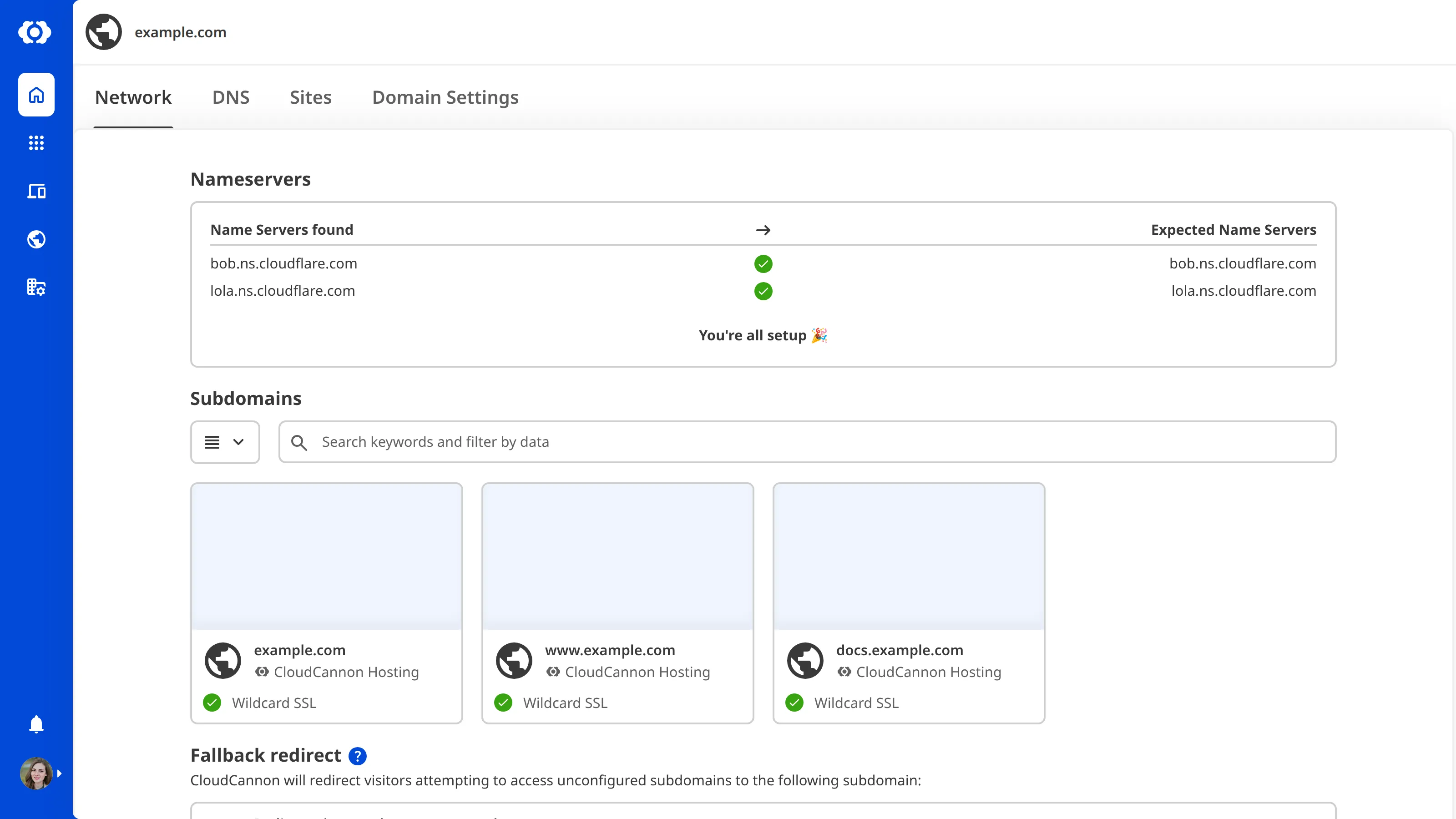
Task: Select the Sites tab
Action: tap(310, 97)
